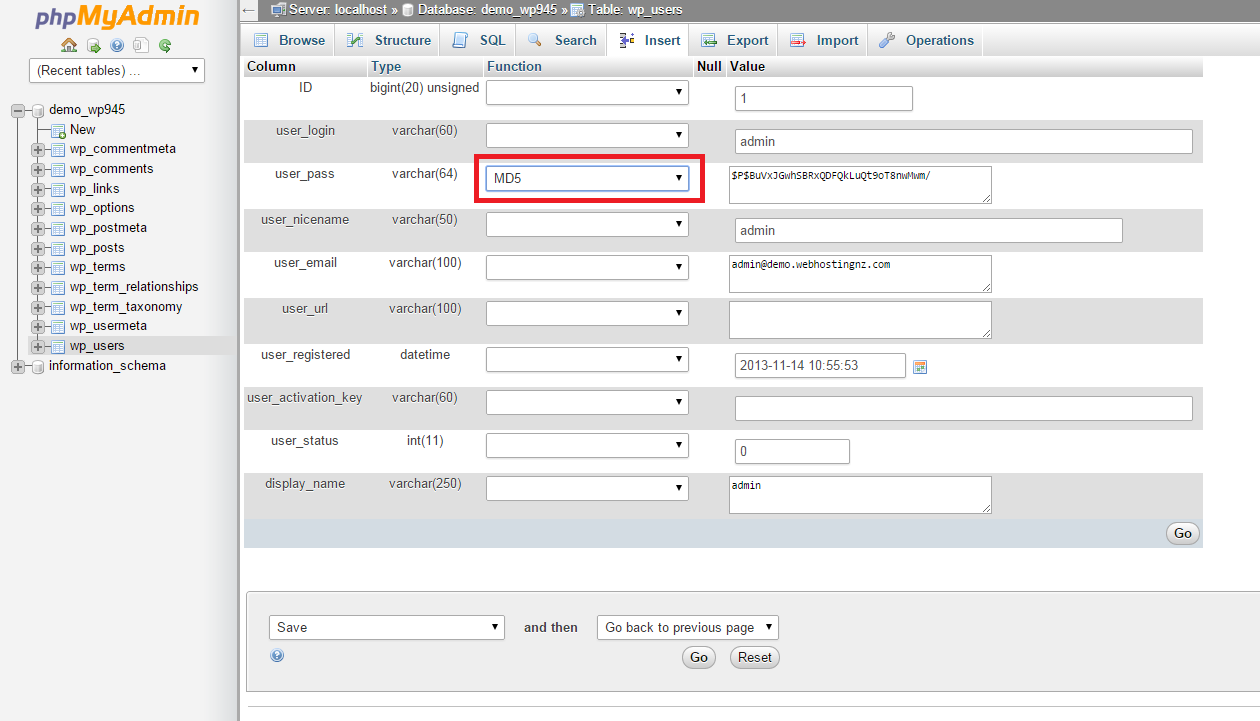Collapse the demo_wp945 database tree

[x=18, y=111]
